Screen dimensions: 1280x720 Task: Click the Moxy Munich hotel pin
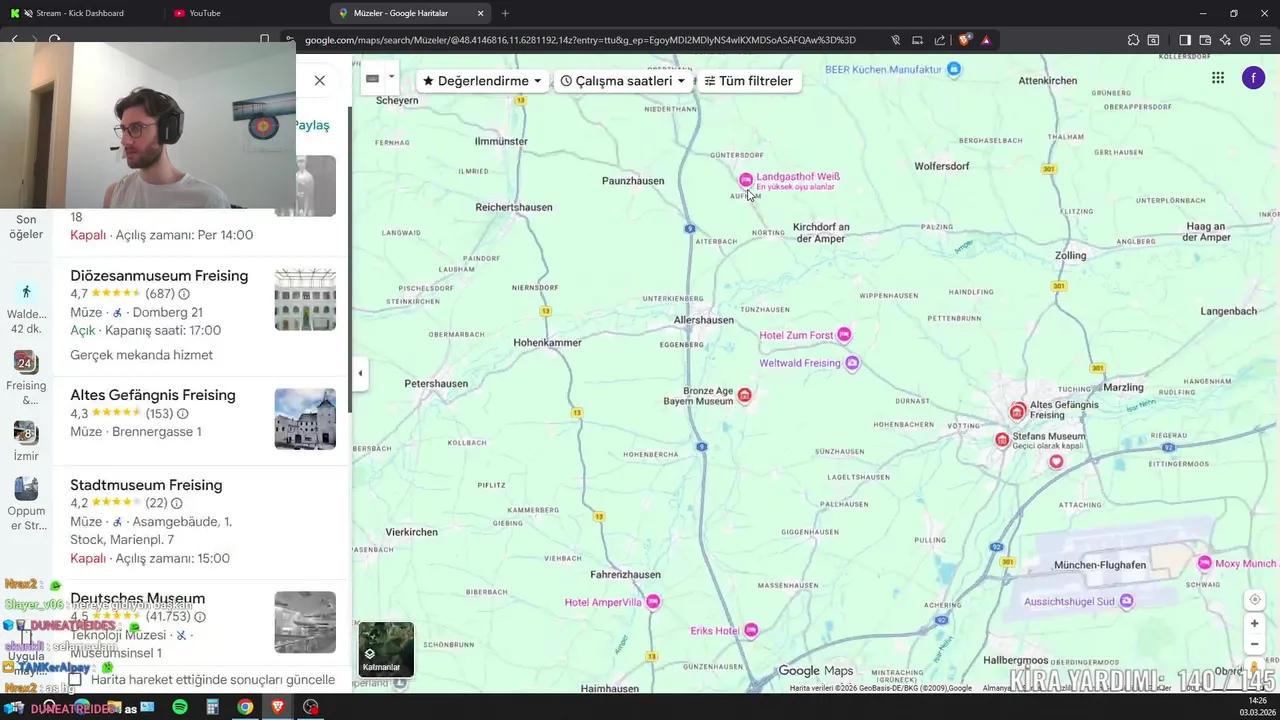click(1205, 563)
